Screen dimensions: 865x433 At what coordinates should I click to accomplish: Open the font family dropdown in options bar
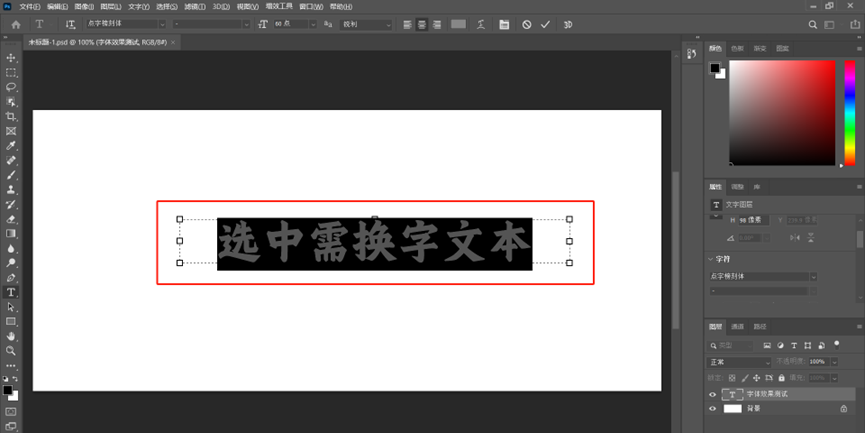coord(127,24)
